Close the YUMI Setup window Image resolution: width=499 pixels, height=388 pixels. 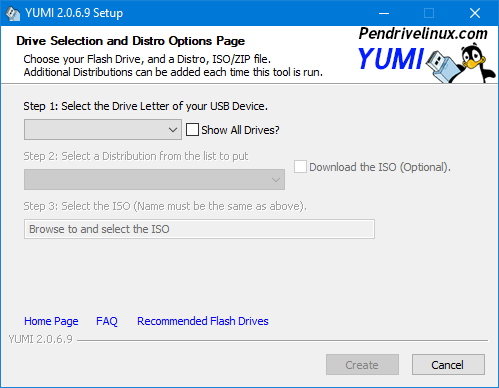[x=475, y=13]
